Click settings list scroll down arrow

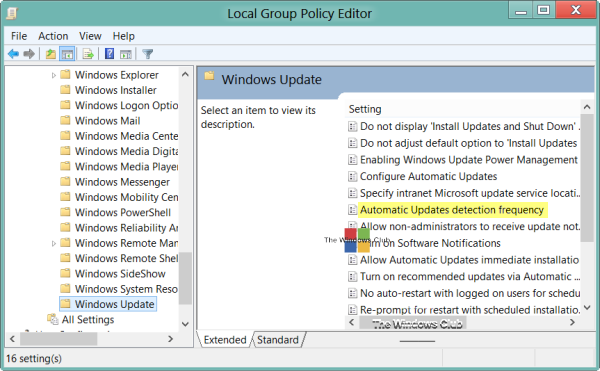point(587,308)
